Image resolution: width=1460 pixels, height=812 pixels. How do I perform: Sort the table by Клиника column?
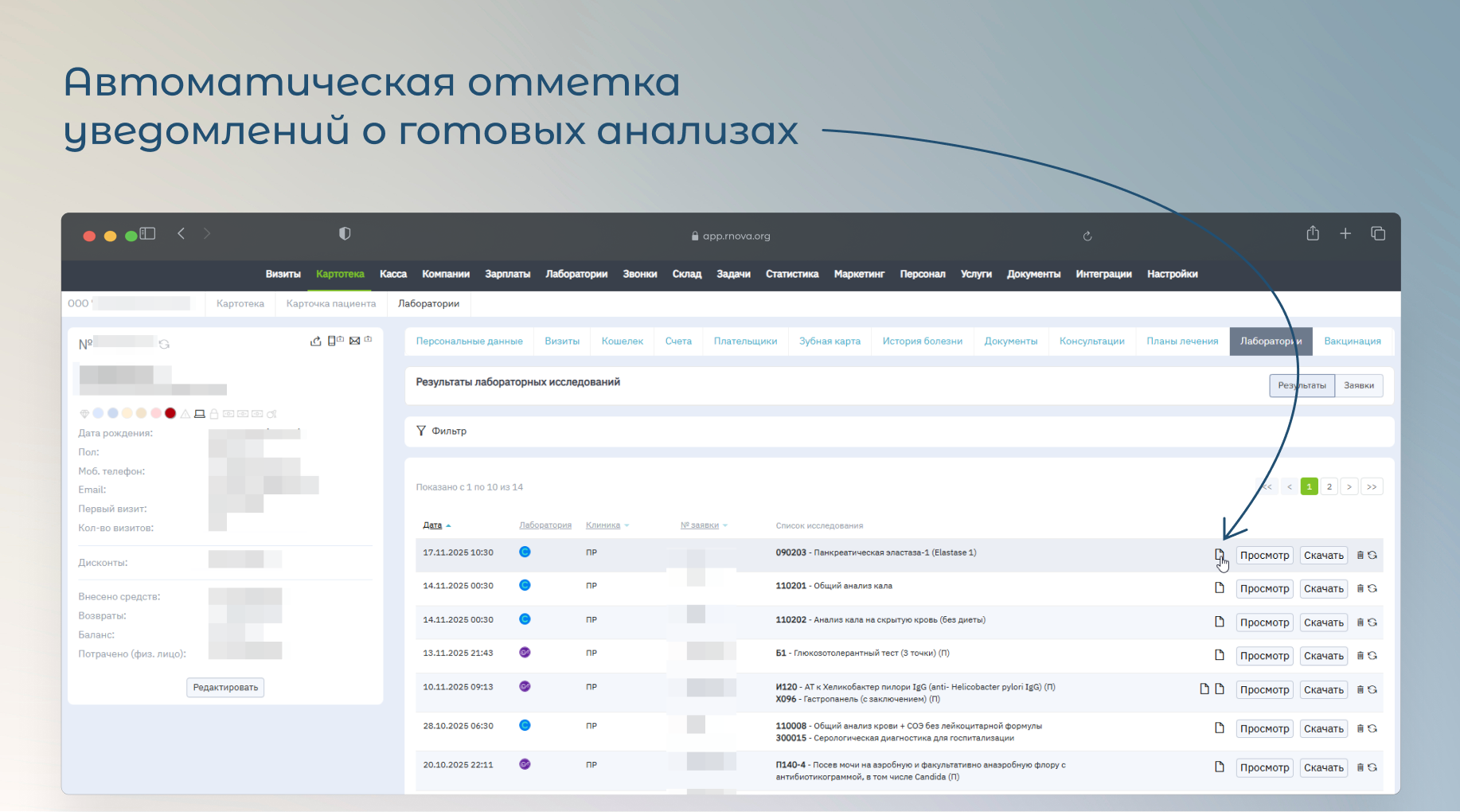[603, 525]
